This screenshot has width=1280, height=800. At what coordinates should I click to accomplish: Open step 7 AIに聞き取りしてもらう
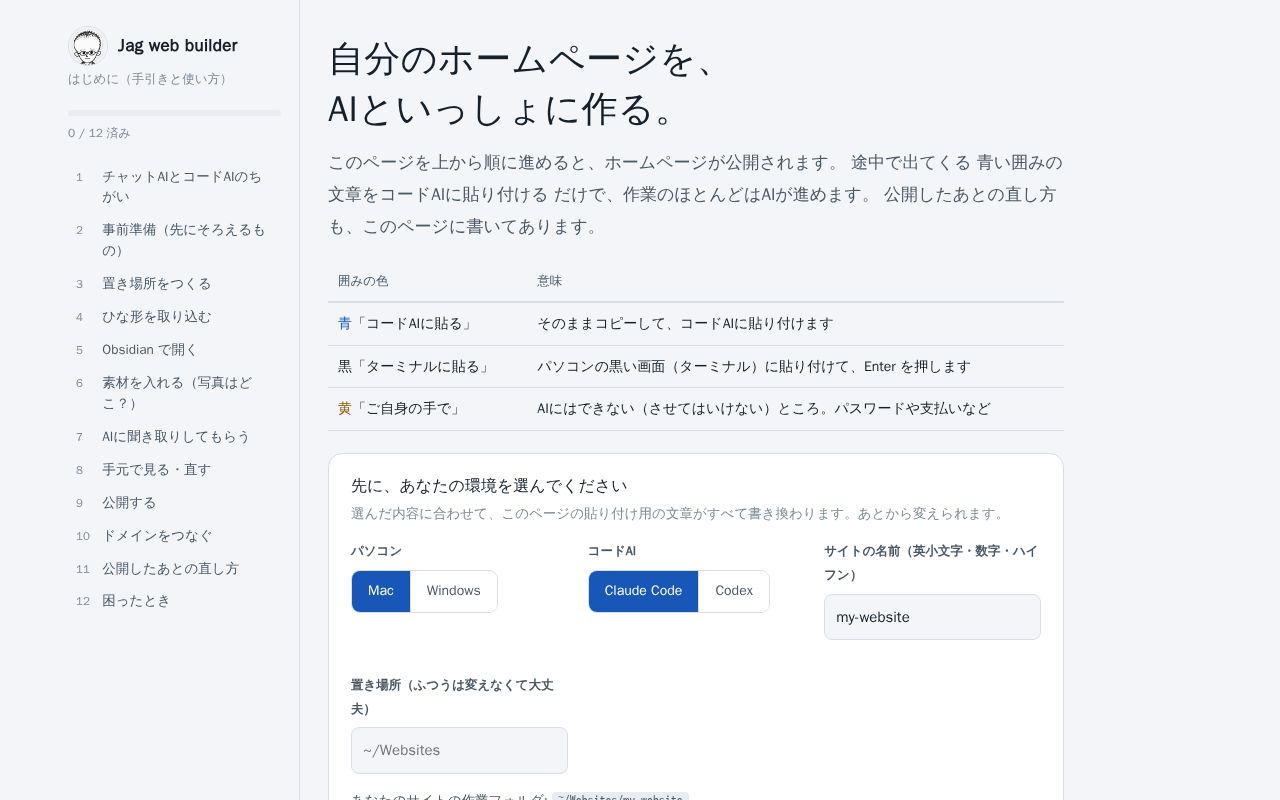point(174,437)
